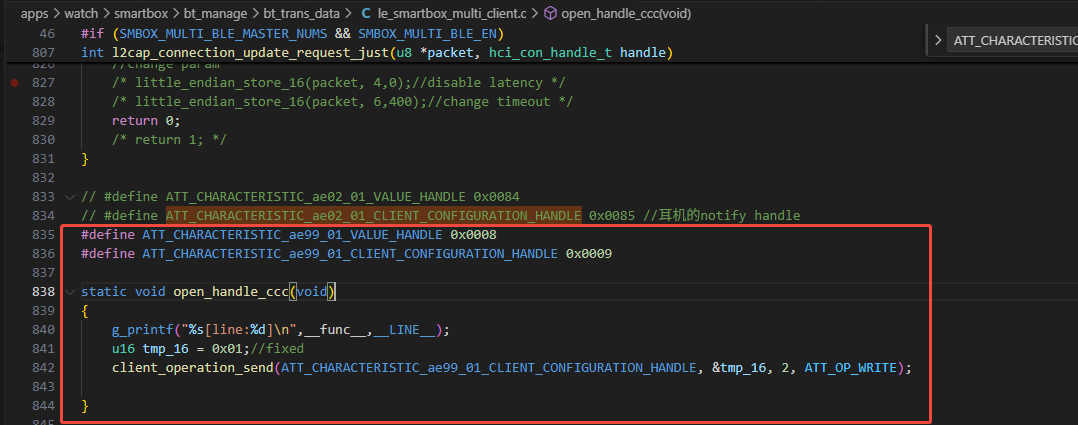Click the 0x0085 value in line 834

click(612, 216)
